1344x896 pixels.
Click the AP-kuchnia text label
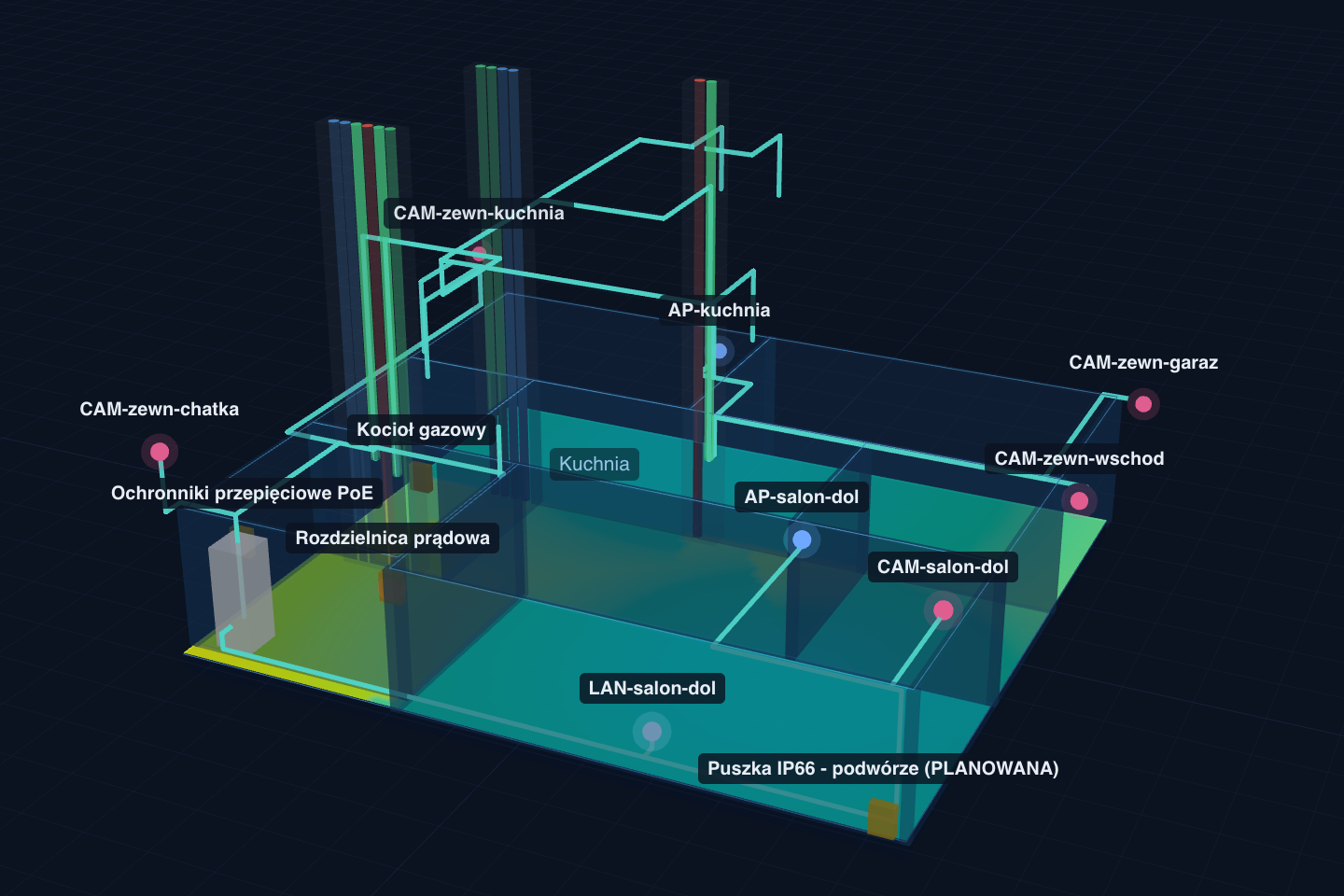(x=719, y=310)
